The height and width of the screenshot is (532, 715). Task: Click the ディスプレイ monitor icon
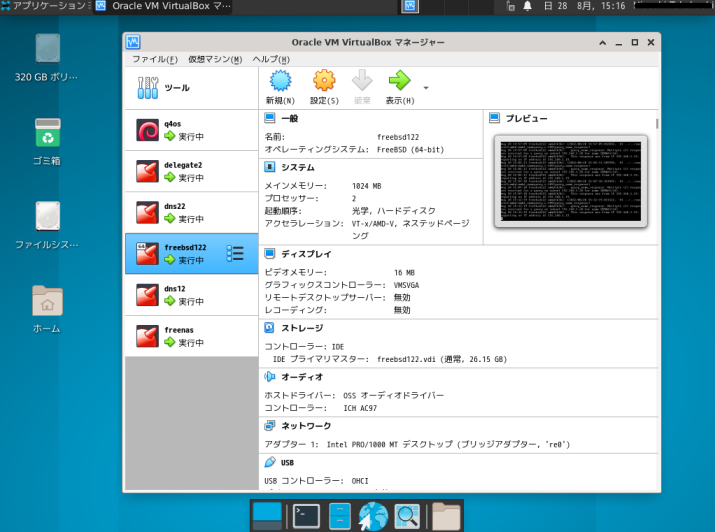pos(269,253)
